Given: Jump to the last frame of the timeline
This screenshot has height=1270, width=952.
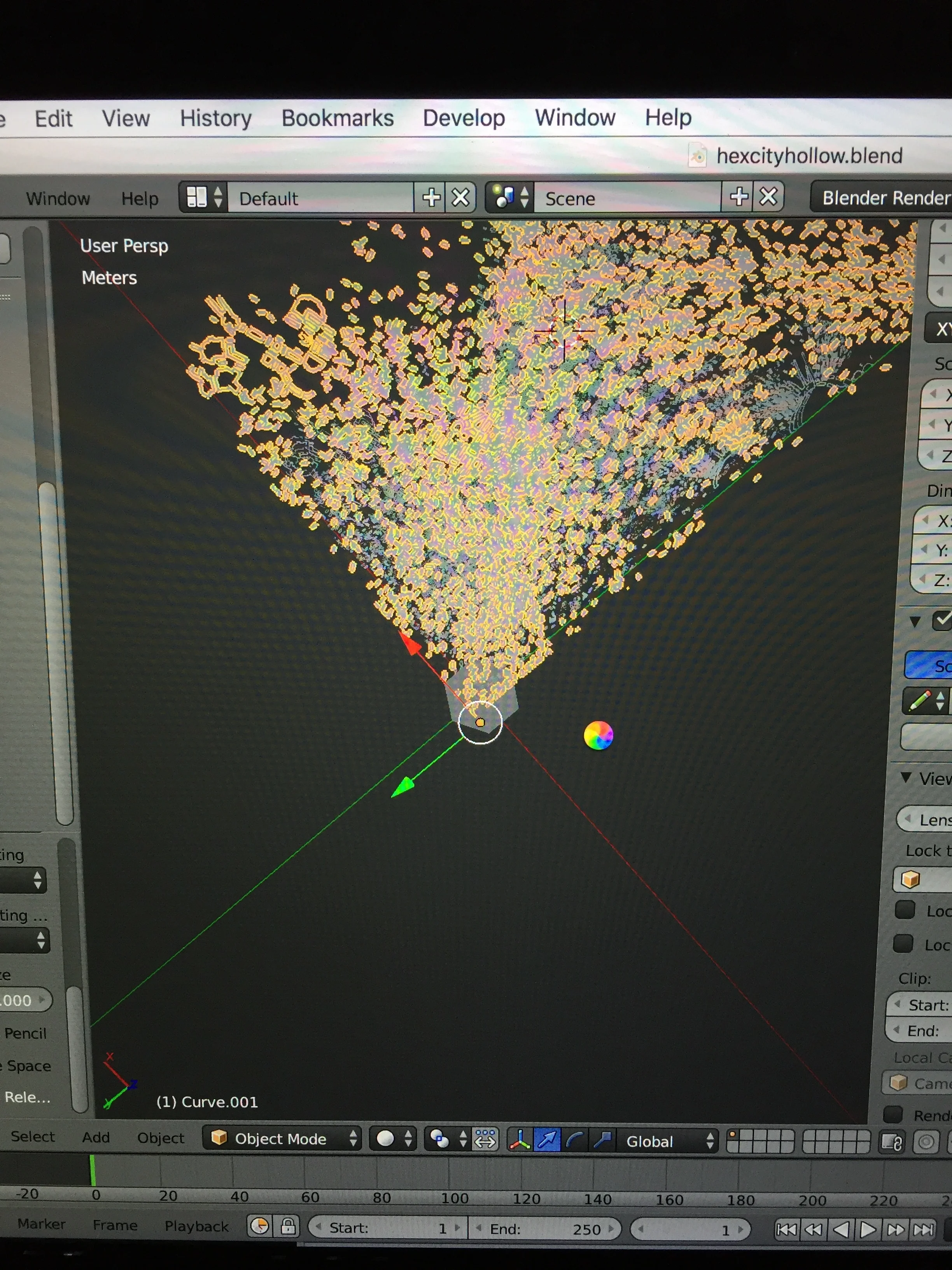Looking at the screenshot, I should tap(923, 1229).
